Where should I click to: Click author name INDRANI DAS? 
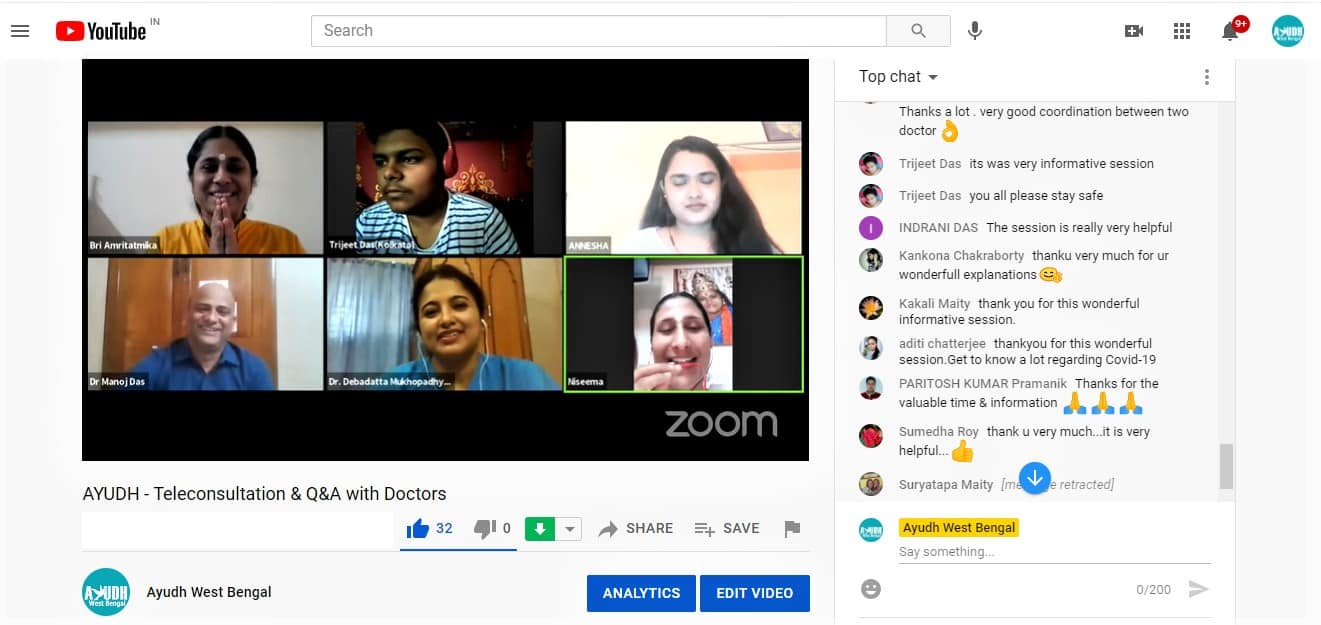click(938, 228)
